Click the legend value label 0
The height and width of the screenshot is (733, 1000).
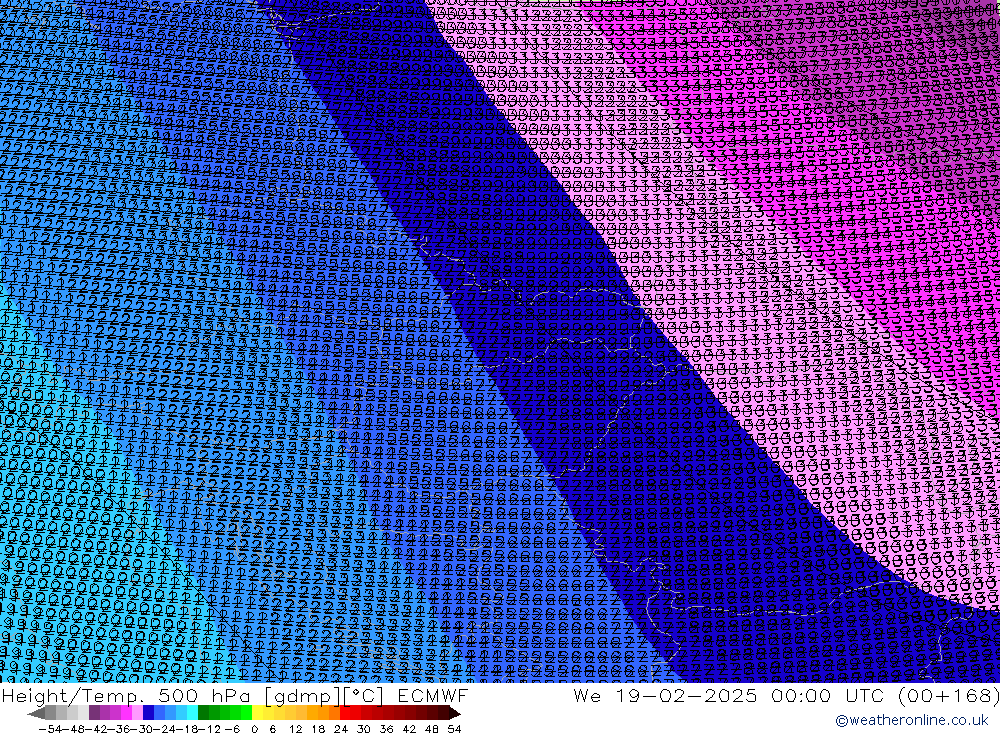pos(254,729)
